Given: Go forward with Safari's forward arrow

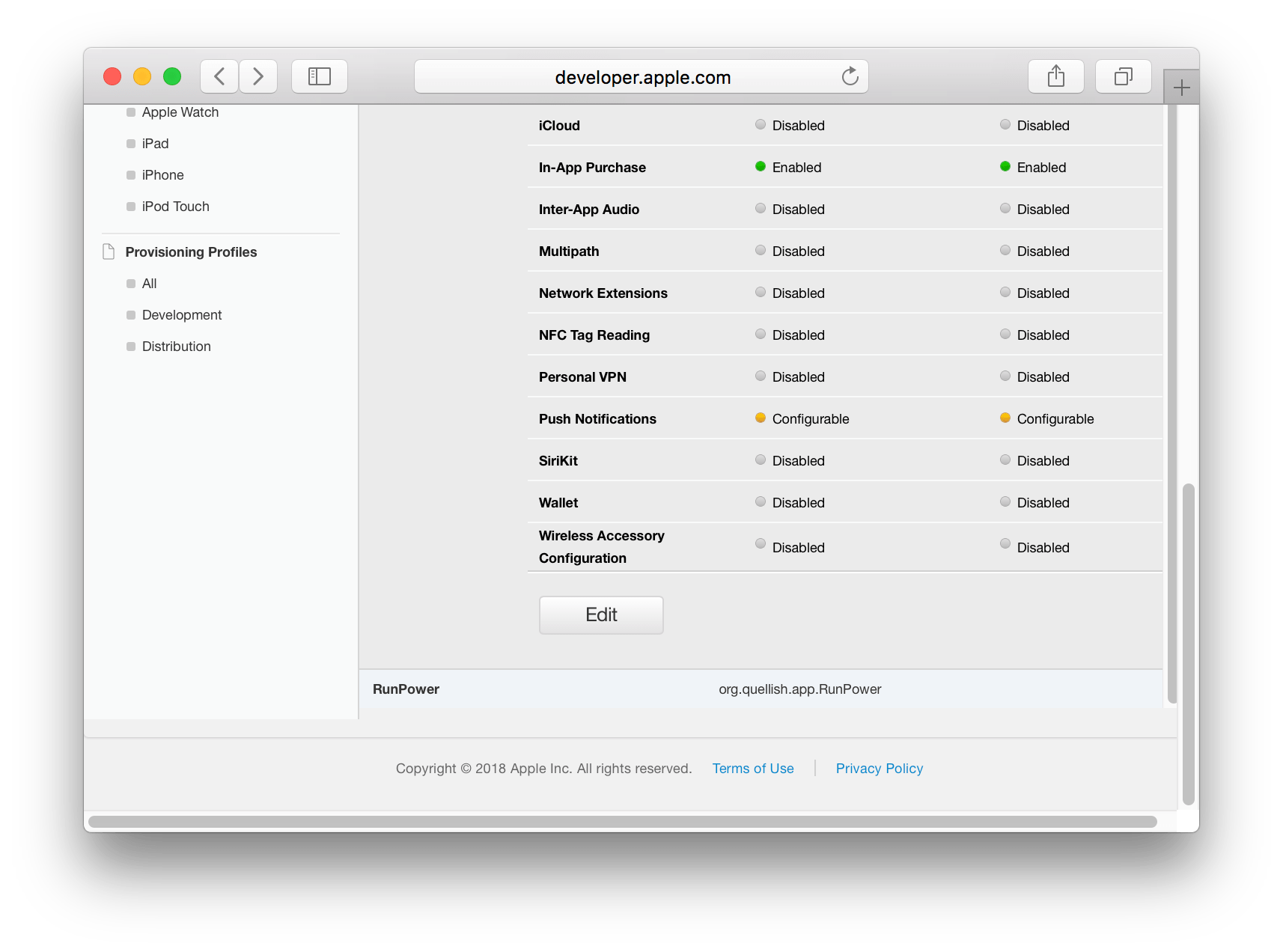Looking at the screenshot, I should [258, 76].
